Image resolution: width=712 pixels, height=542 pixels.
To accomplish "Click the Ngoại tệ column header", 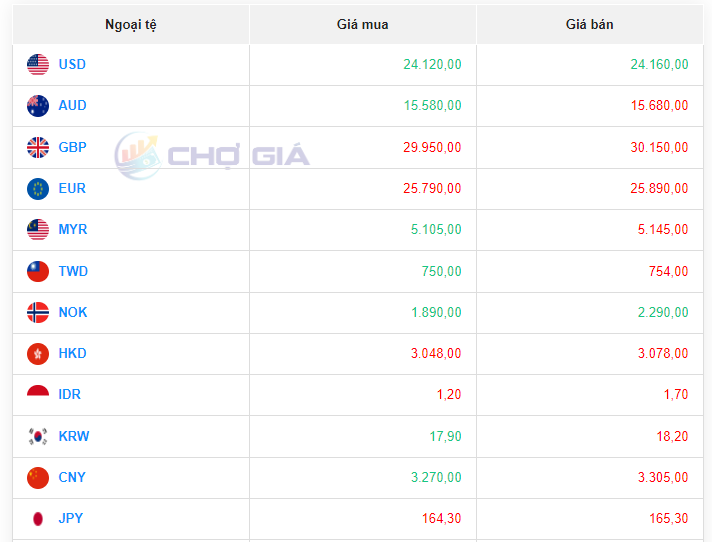I will point(131,25).
